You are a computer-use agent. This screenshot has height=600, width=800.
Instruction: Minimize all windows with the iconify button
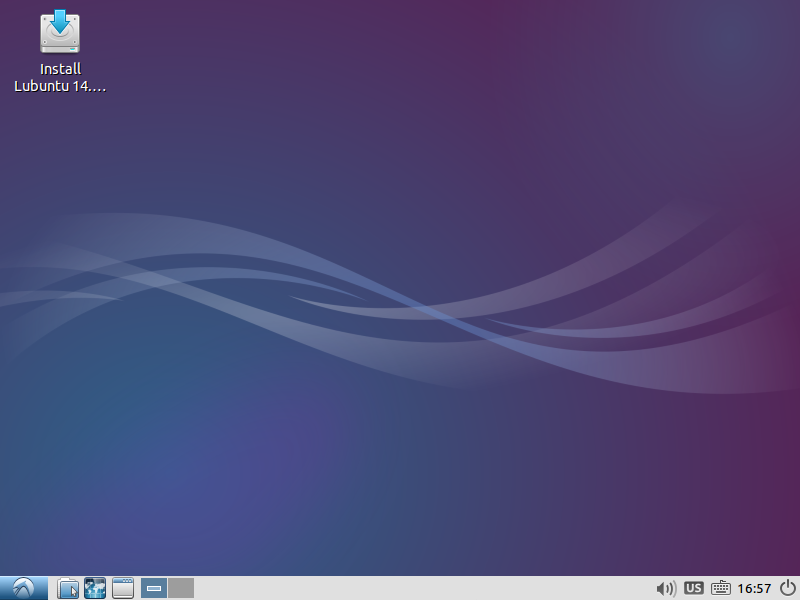(x=123, y=588)
